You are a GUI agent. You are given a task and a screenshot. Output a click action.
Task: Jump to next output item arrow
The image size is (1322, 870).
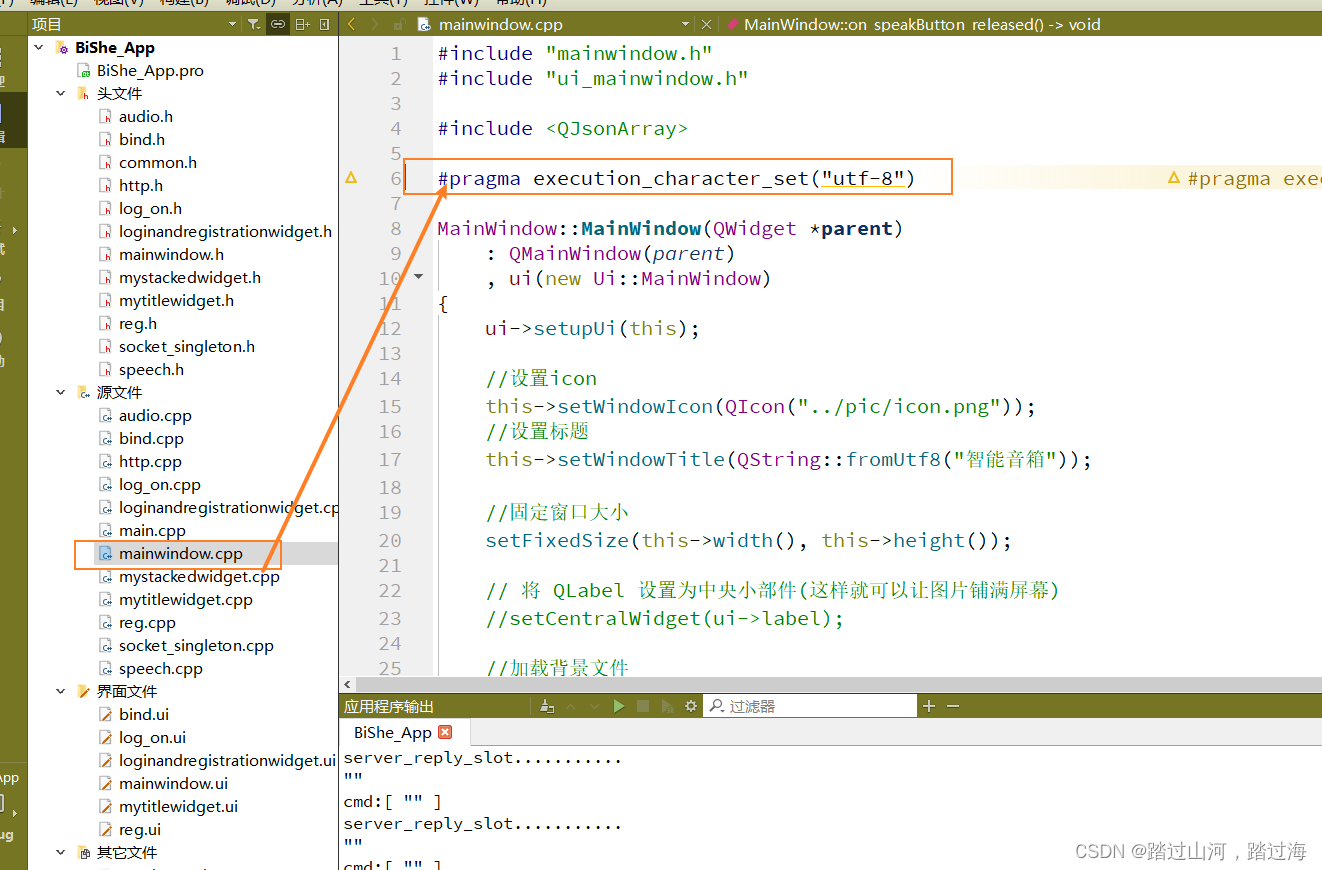click(x=595, y=706)
